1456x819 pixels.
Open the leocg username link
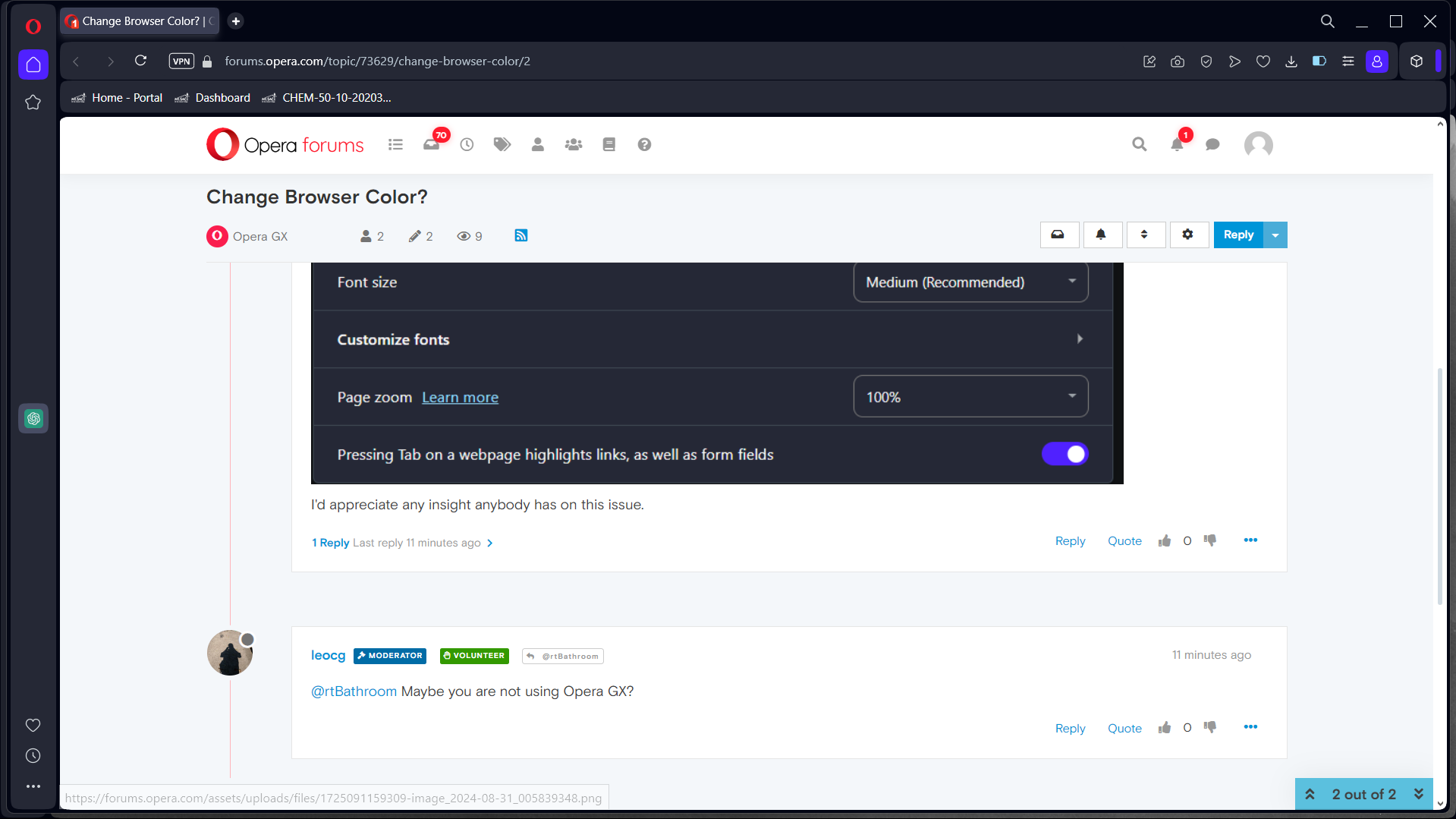(328, 655)
